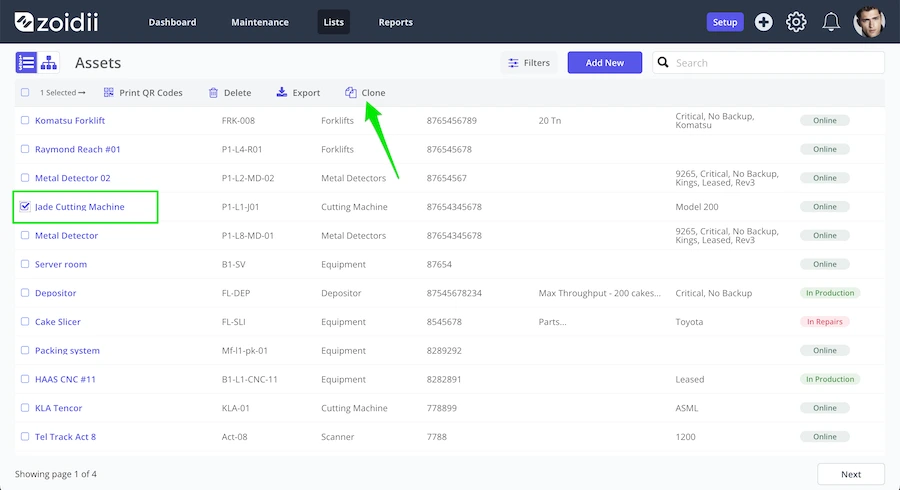Click the zoidii logo
Viewport: 900px width, 490px height.
click(x=56, y=22)
